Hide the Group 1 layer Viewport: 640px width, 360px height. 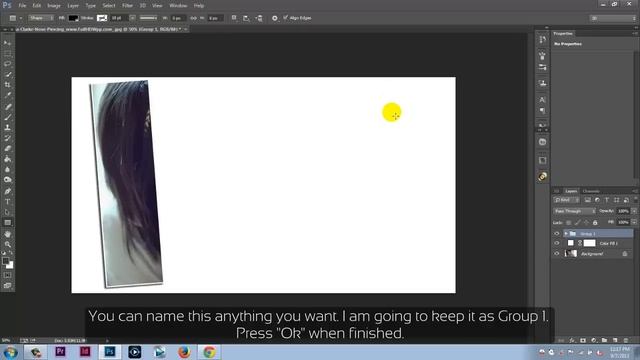[x=557, y=233]
